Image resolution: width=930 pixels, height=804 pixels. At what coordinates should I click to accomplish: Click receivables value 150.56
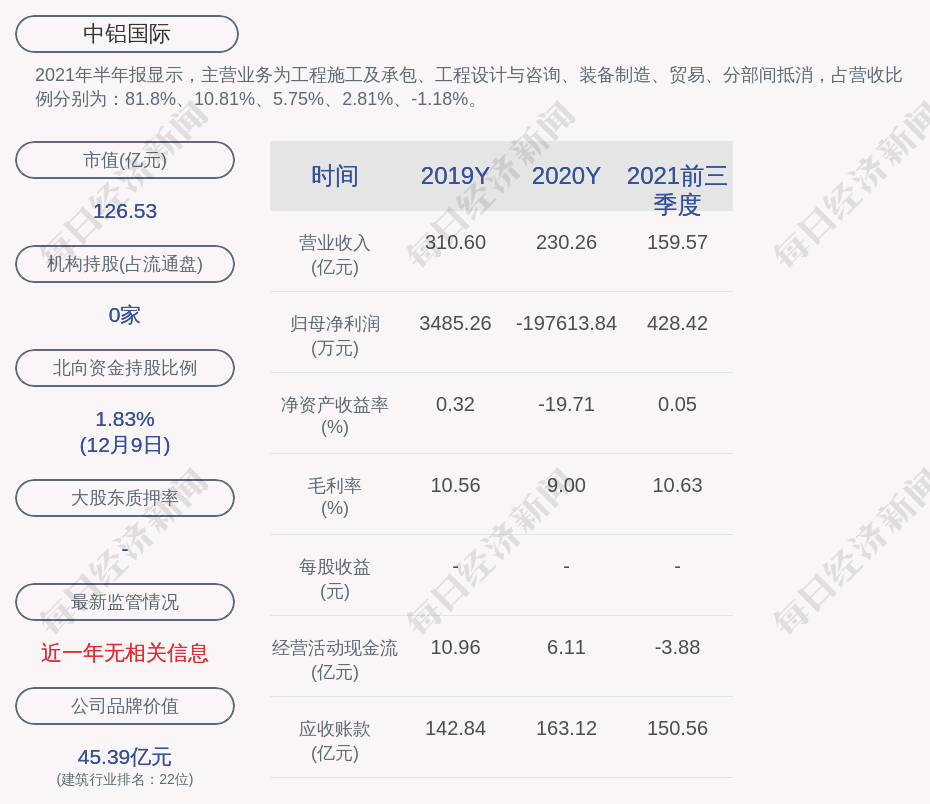[677, 729]
